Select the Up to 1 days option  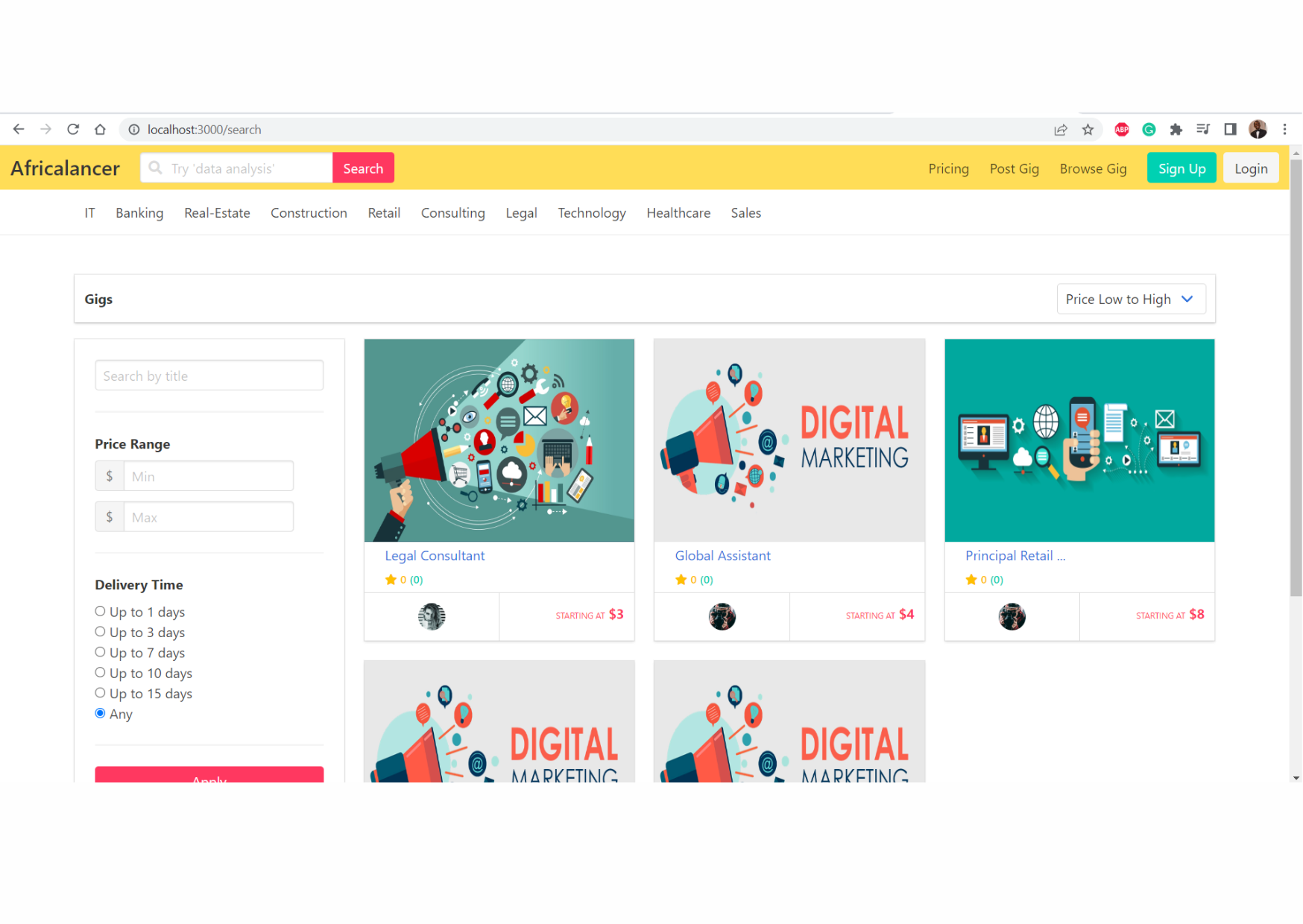[x=100, y=612]
